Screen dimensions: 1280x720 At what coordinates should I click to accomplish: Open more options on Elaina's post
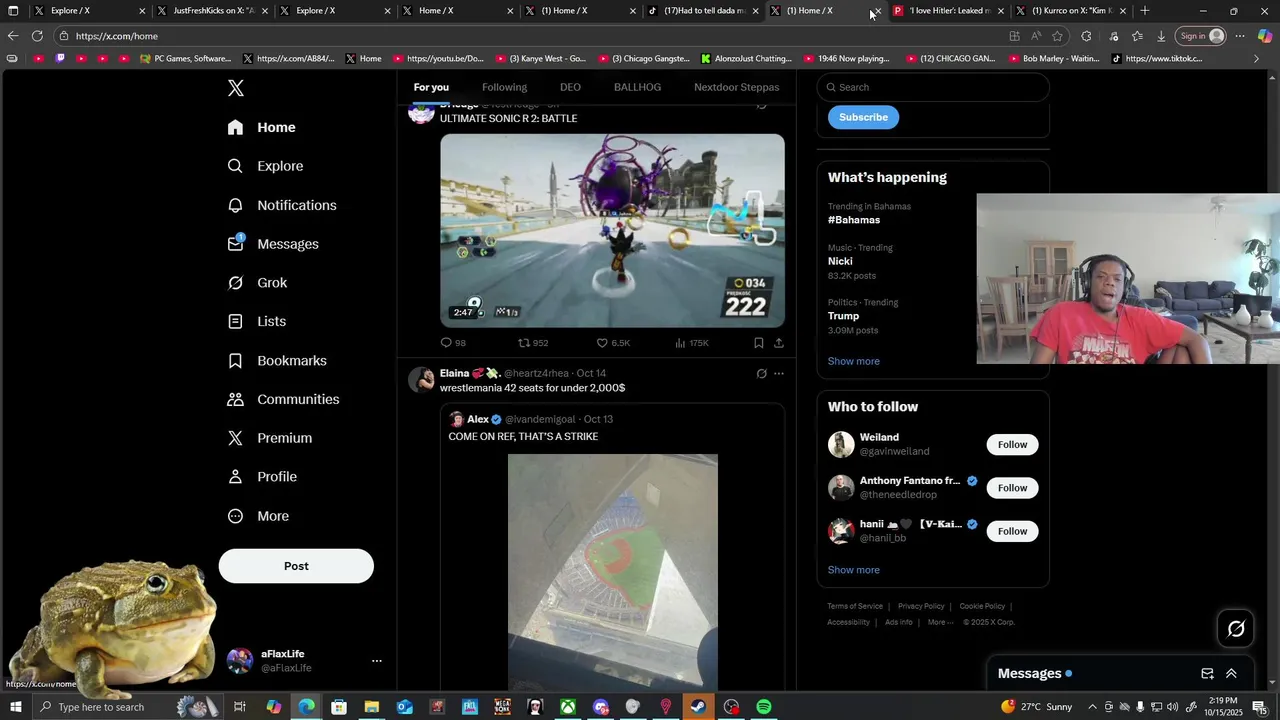779,374
